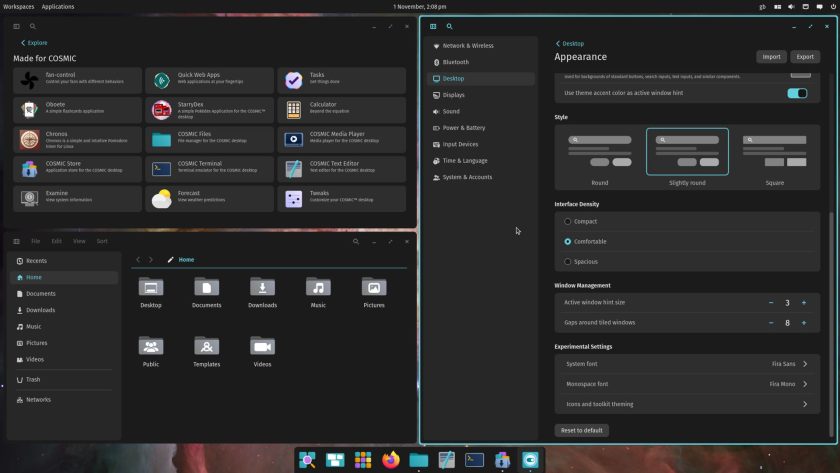Open Icons and toolkit theming
Image resolution: width=840 pixels, height=473 pixels.
[687, 404]
